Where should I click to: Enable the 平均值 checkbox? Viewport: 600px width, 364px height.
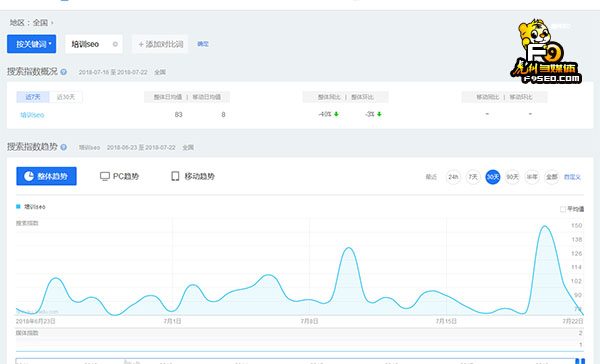tap(563, 209)
